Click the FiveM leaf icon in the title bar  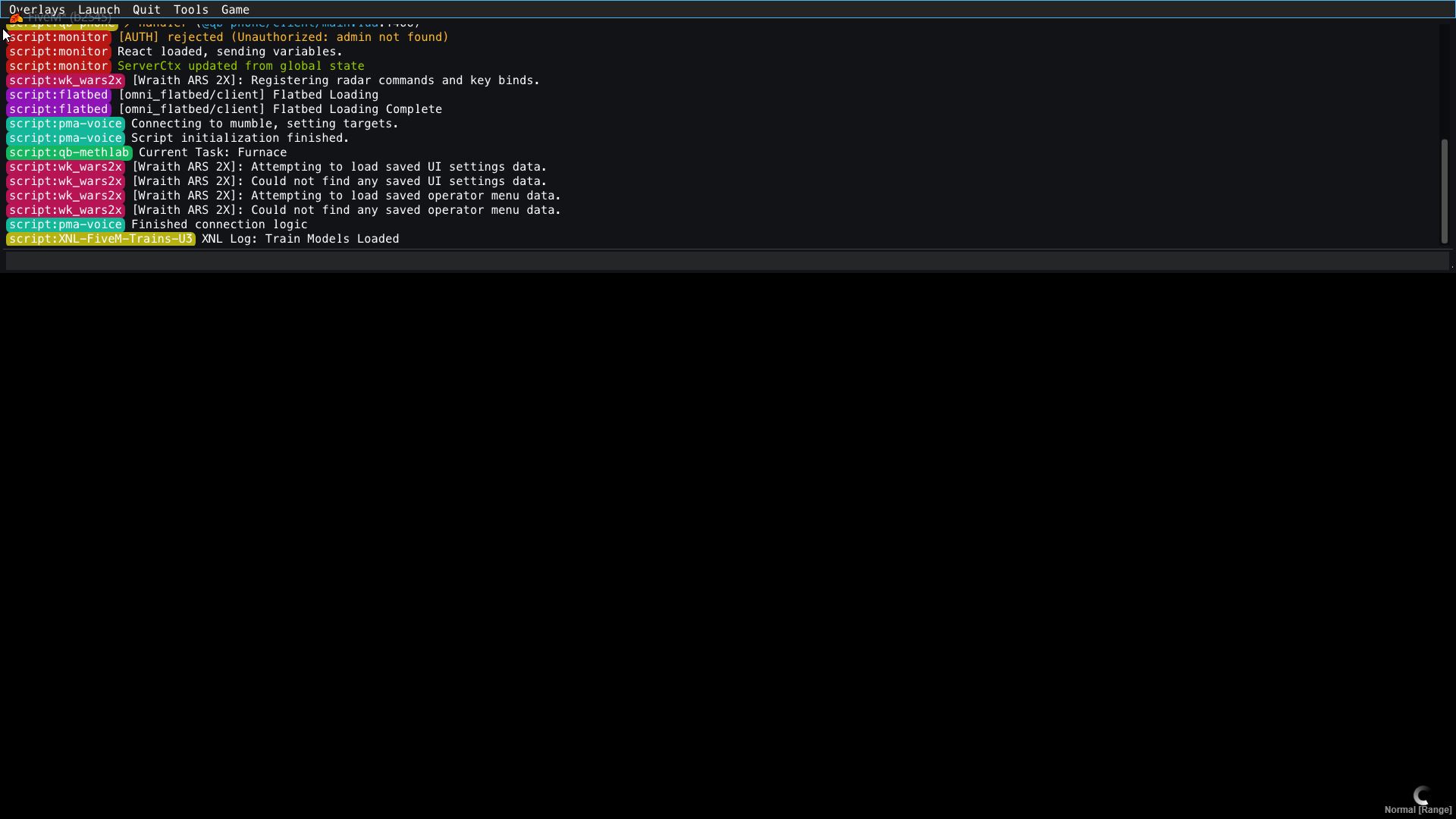pyautogui.click(x=15, y=18)
